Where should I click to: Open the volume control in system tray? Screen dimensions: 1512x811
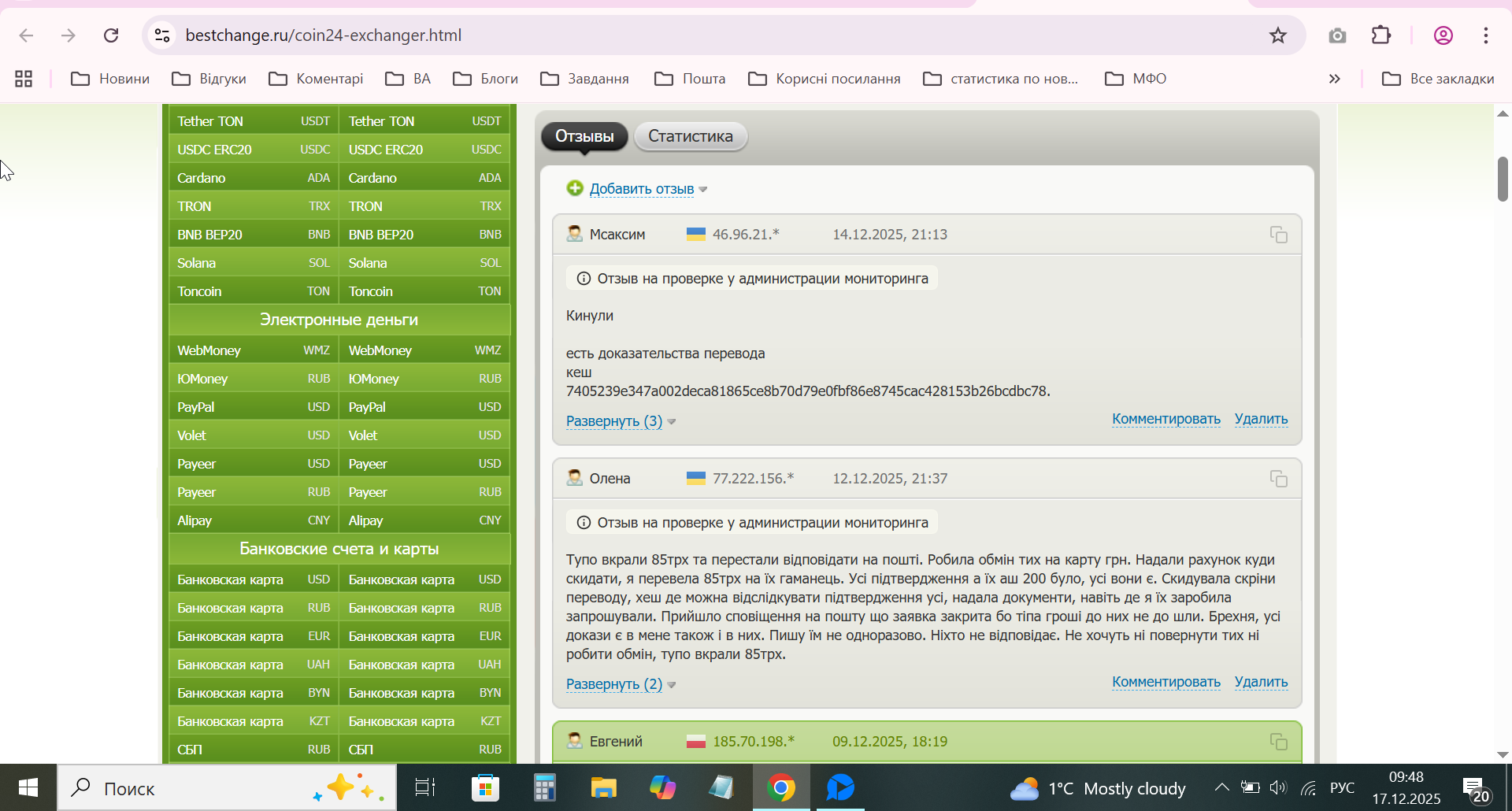tap(1277, 787)
